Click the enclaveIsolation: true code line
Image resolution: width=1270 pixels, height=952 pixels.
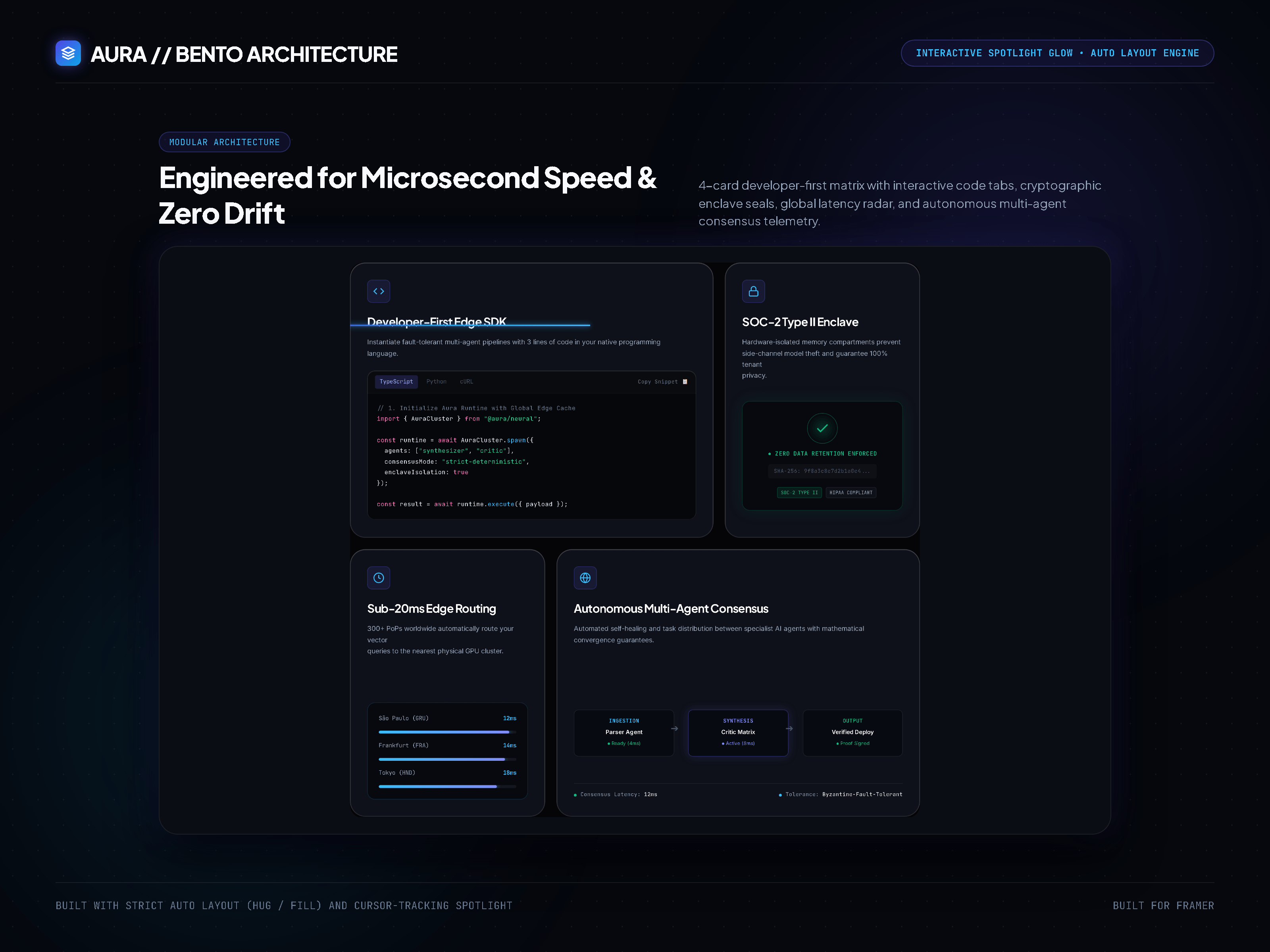coord(426,472)
